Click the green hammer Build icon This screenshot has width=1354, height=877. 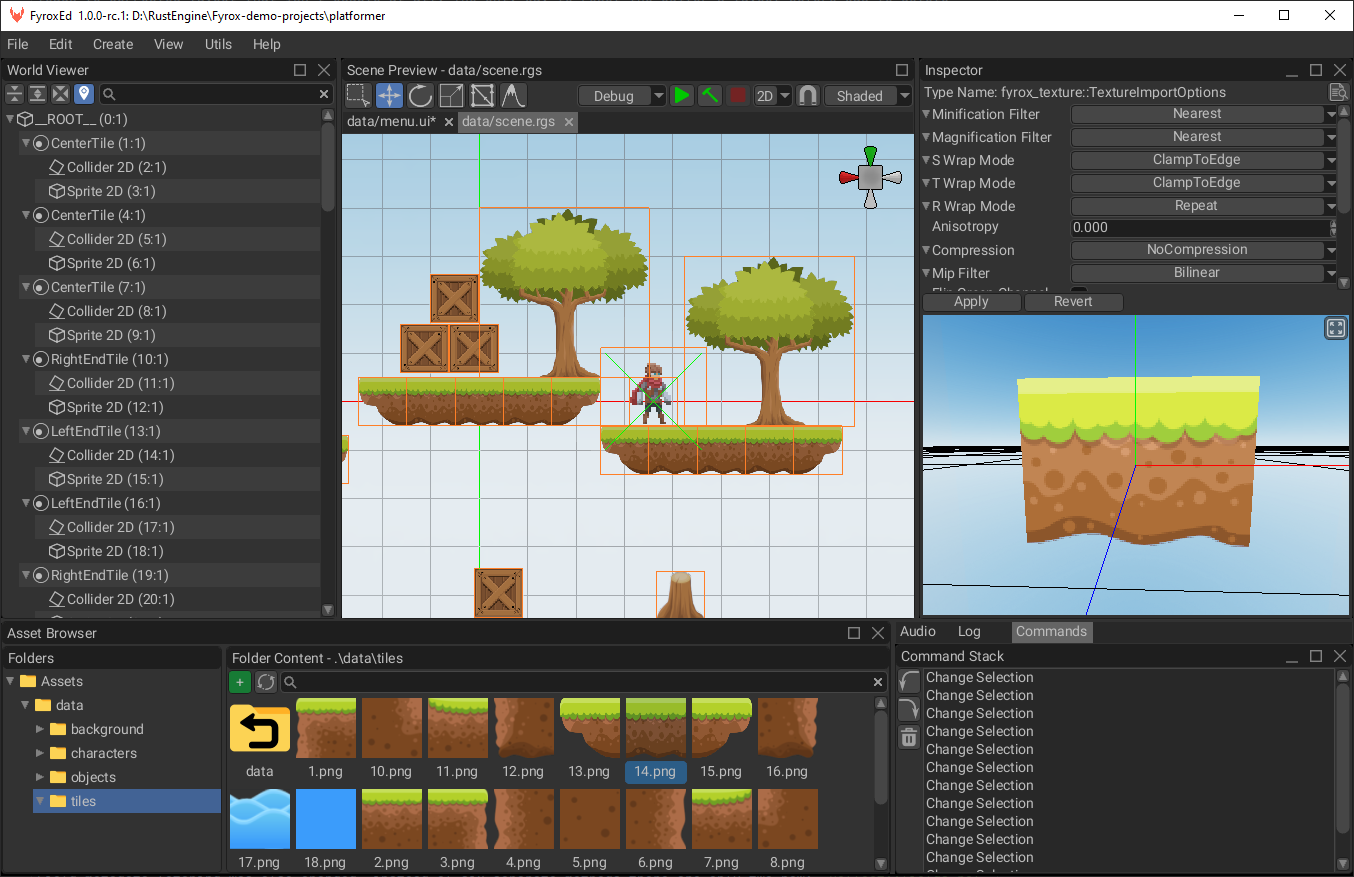tap(710, 96)
